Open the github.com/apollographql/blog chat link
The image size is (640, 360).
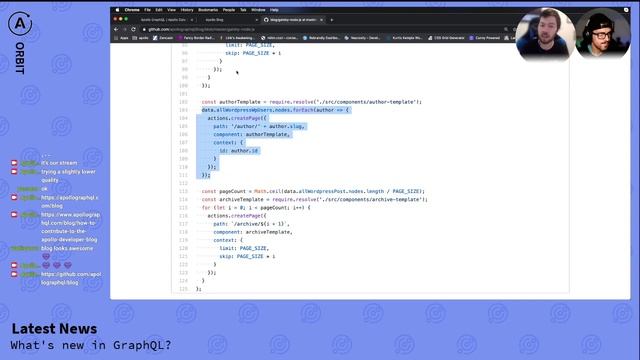pos(71,278)
